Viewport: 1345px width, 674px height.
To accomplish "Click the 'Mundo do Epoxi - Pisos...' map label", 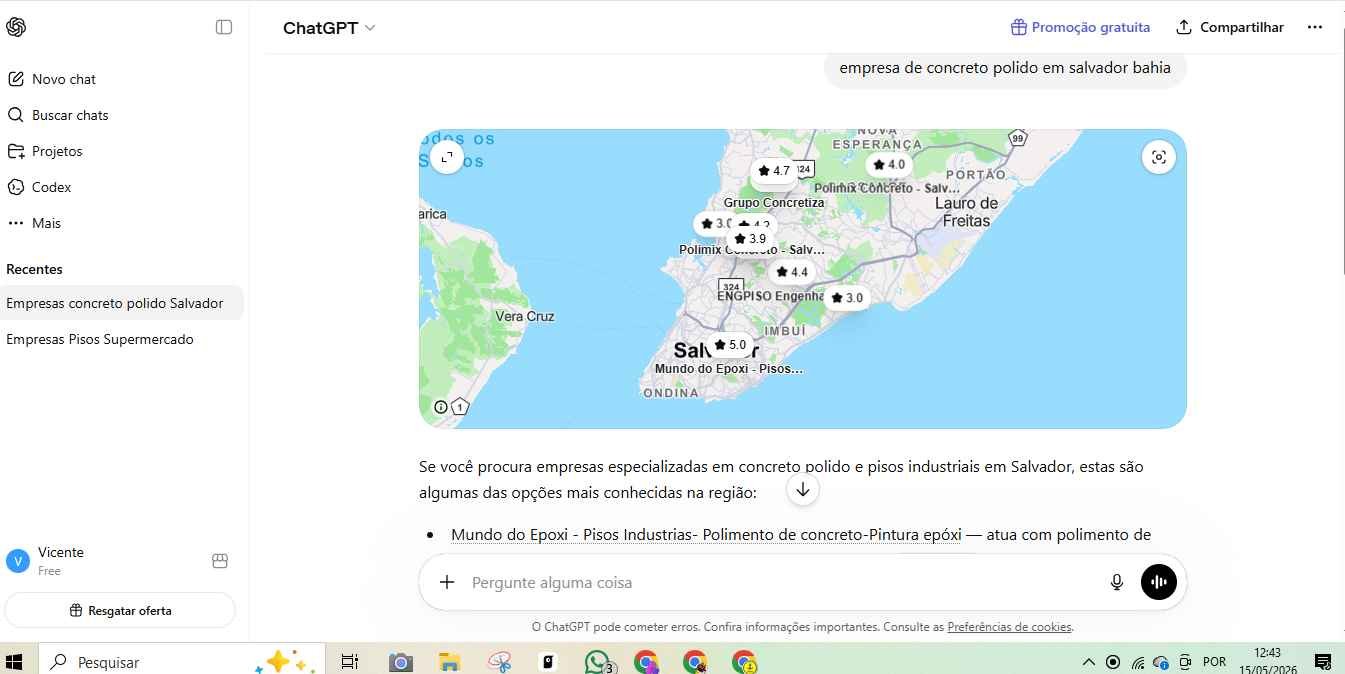I will (x=729, y=369).
